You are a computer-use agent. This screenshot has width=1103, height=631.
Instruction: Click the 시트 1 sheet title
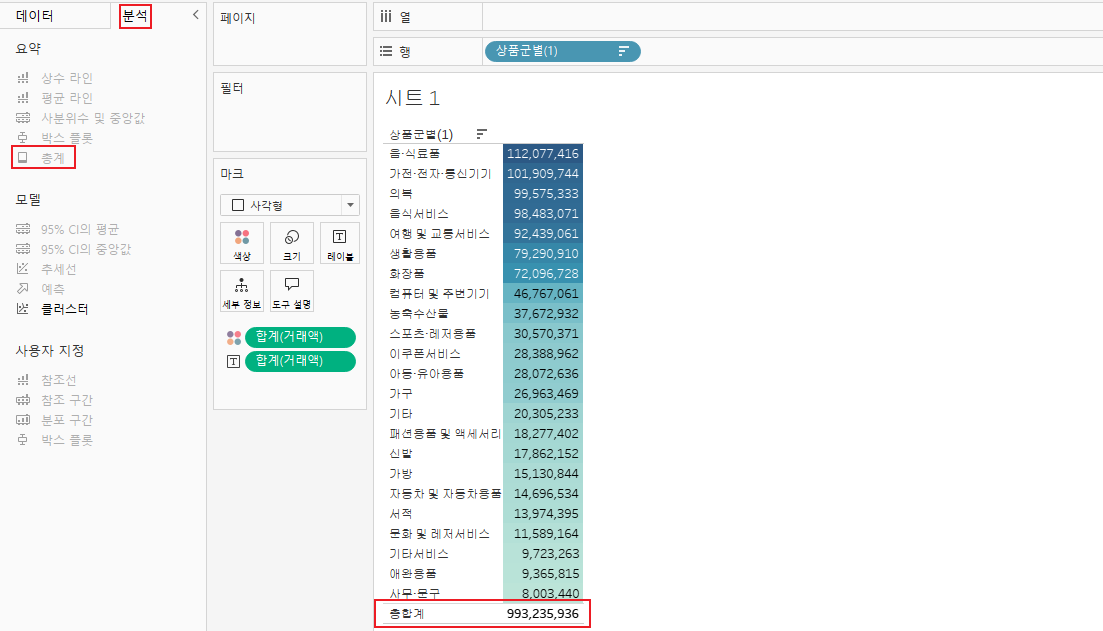pyautogui.click(x=413, y=98)
